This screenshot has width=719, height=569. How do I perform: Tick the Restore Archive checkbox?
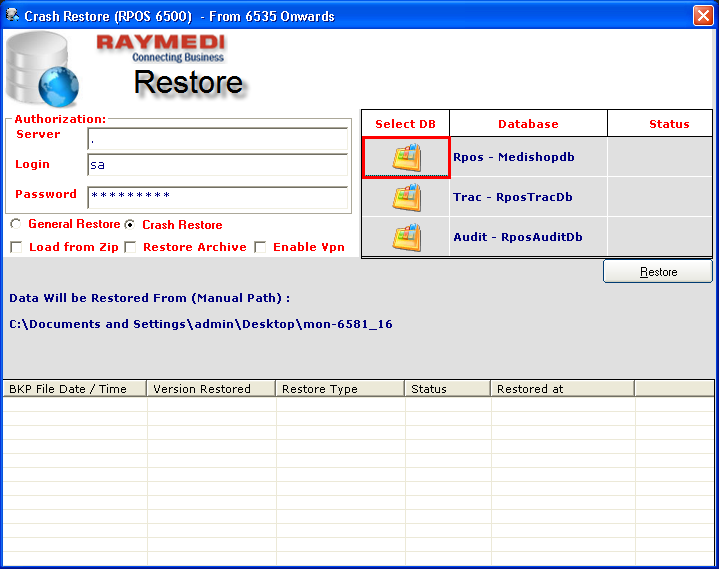coord(131,247)
